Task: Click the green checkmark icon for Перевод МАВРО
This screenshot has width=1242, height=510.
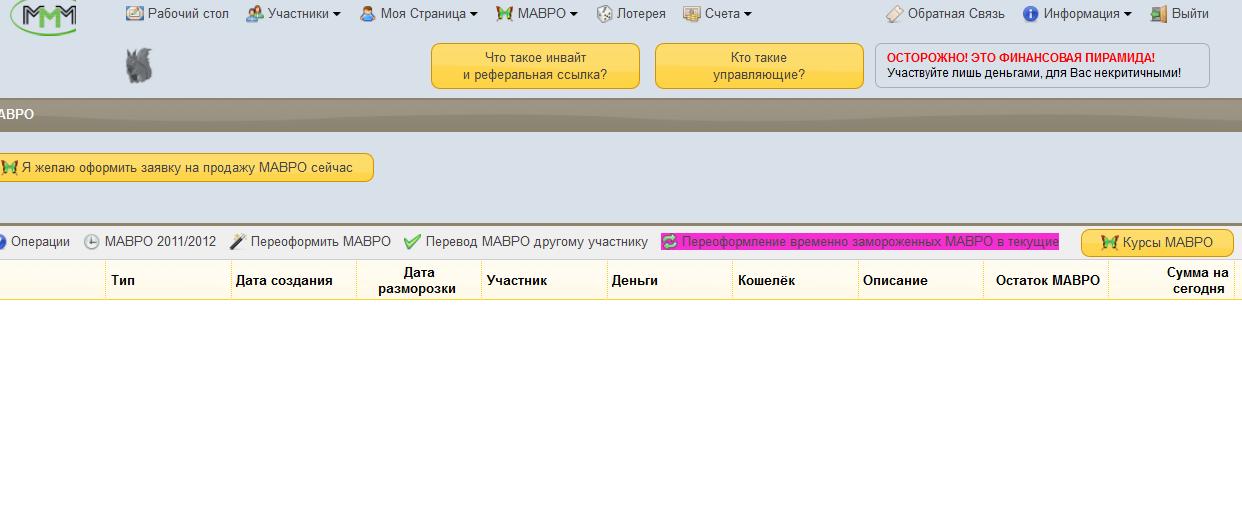Action: (412, 242)
